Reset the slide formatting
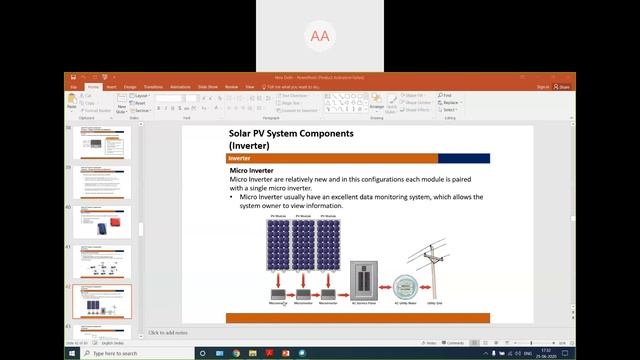 [138, 103]
